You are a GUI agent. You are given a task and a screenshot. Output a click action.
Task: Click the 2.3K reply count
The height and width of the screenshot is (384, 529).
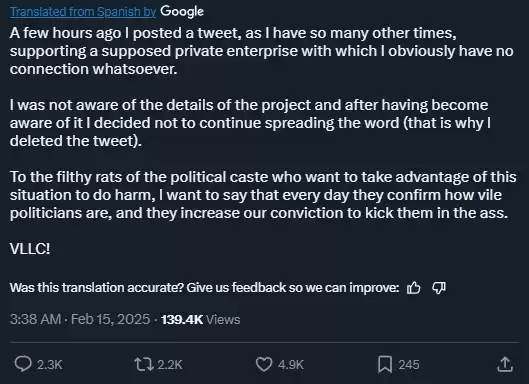click(50, 365)
